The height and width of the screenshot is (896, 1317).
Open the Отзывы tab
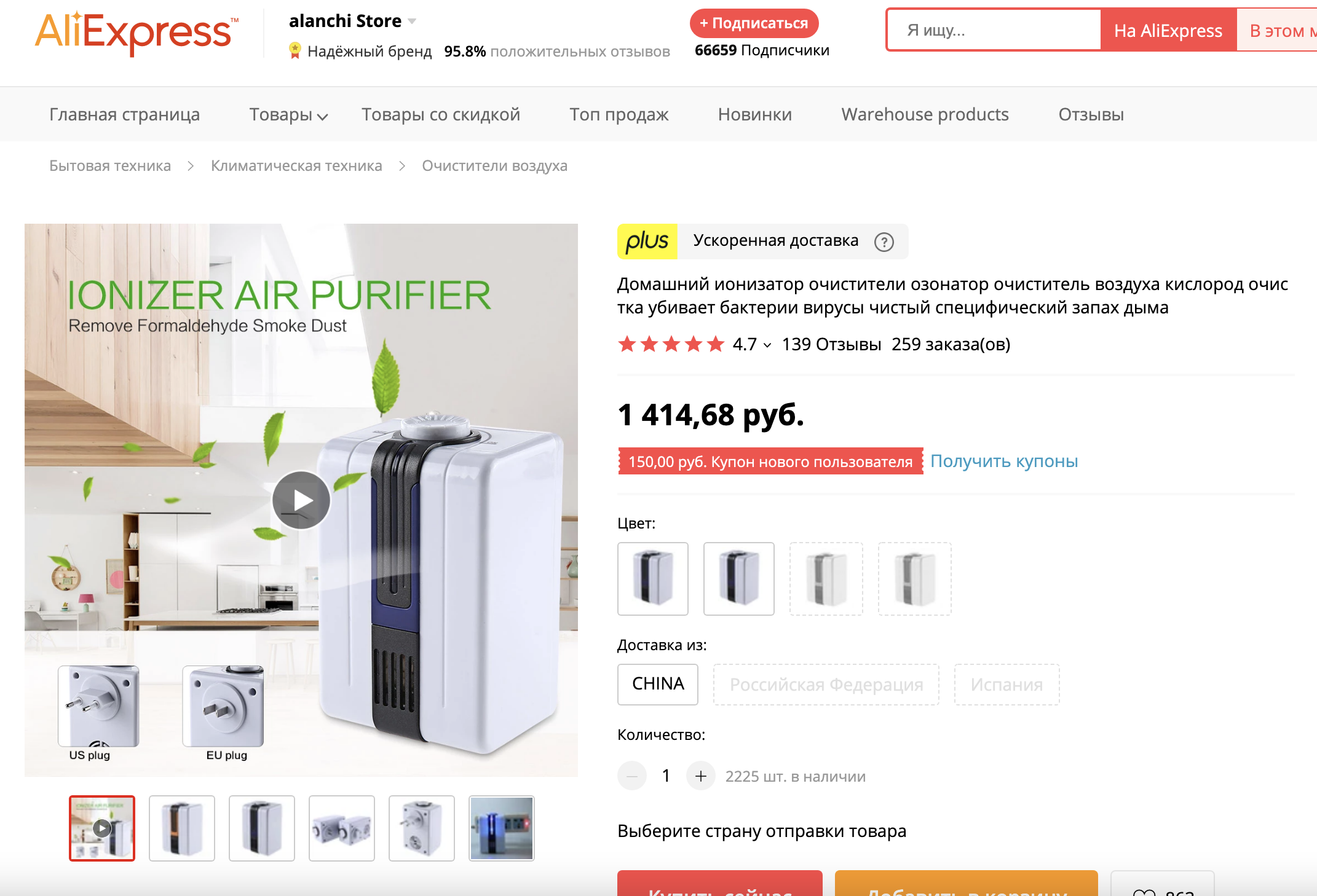(x=1091, y=114)
